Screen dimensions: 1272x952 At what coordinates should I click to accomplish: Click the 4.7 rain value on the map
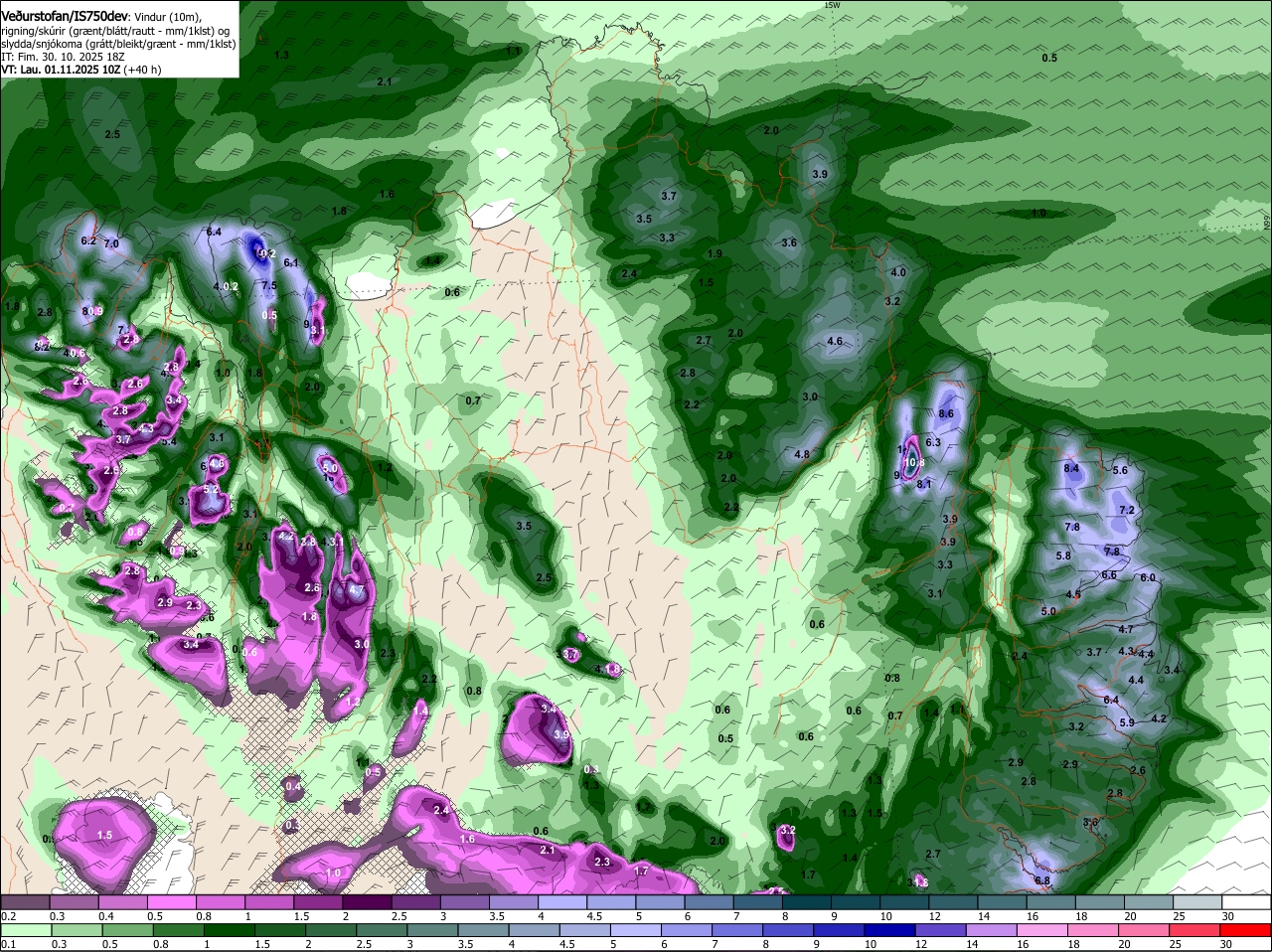(1126, 629)
